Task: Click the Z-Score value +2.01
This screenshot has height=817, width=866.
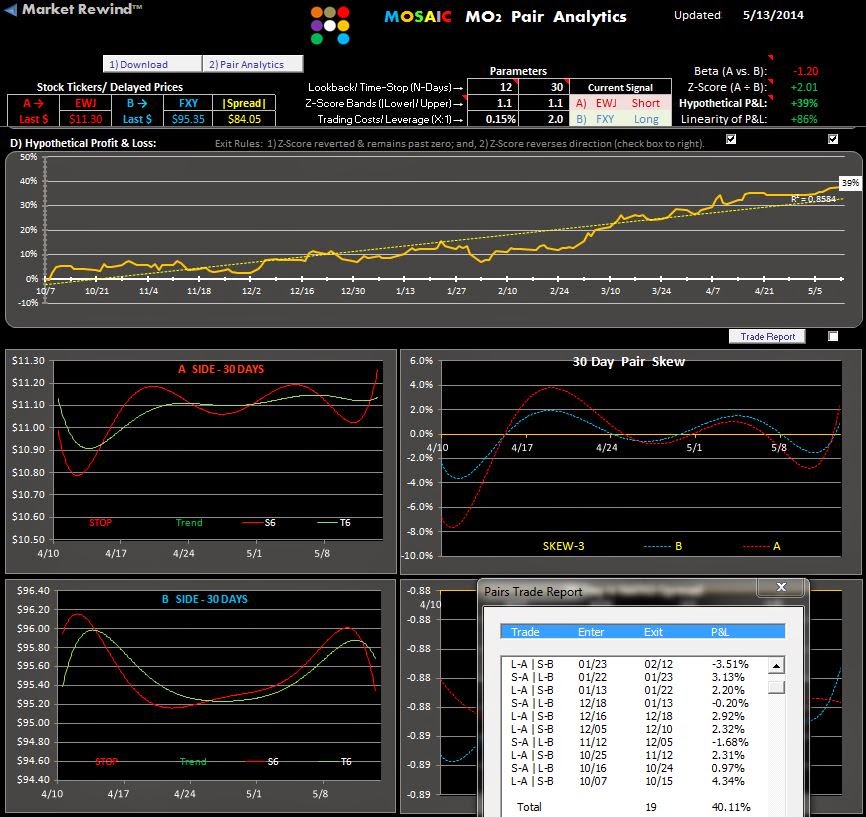Action: pyautogui.click(x=804, y=87)
